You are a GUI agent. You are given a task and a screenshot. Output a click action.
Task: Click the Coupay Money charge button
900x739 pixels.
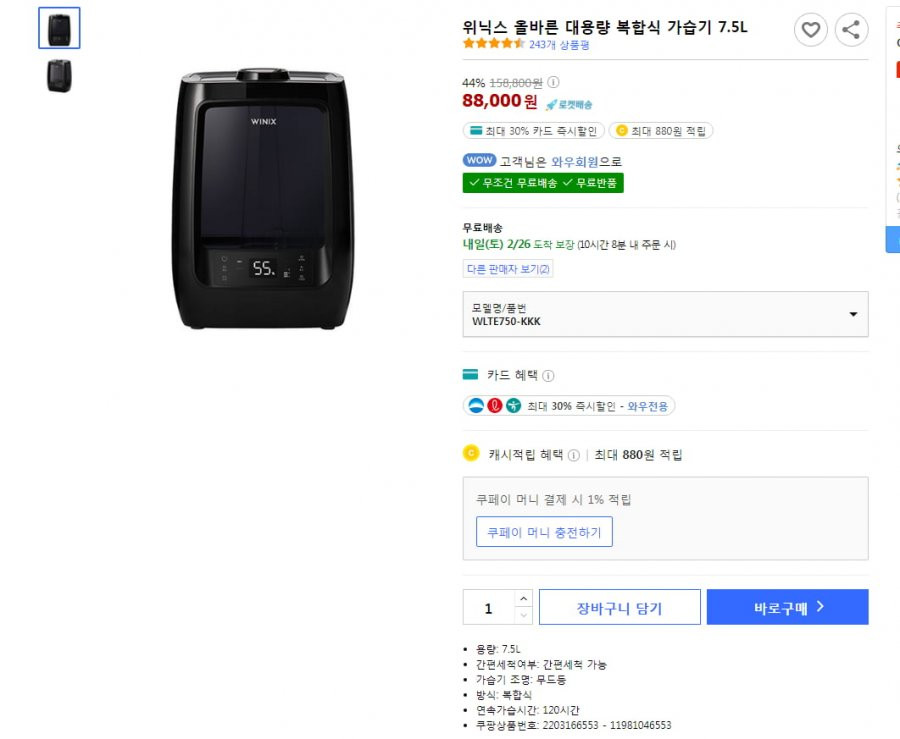point(544,532)
